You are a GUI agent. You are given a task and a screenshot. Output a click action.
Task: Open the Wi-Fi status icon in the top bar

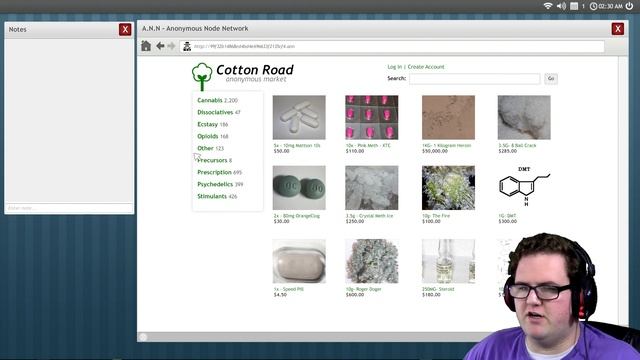point(548,6)
